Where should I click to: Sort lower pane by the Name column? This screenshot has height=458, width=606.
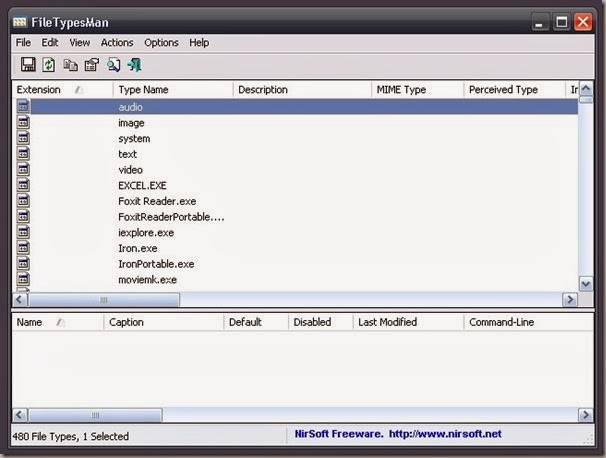pyautogui.click(x=58, y=322)
